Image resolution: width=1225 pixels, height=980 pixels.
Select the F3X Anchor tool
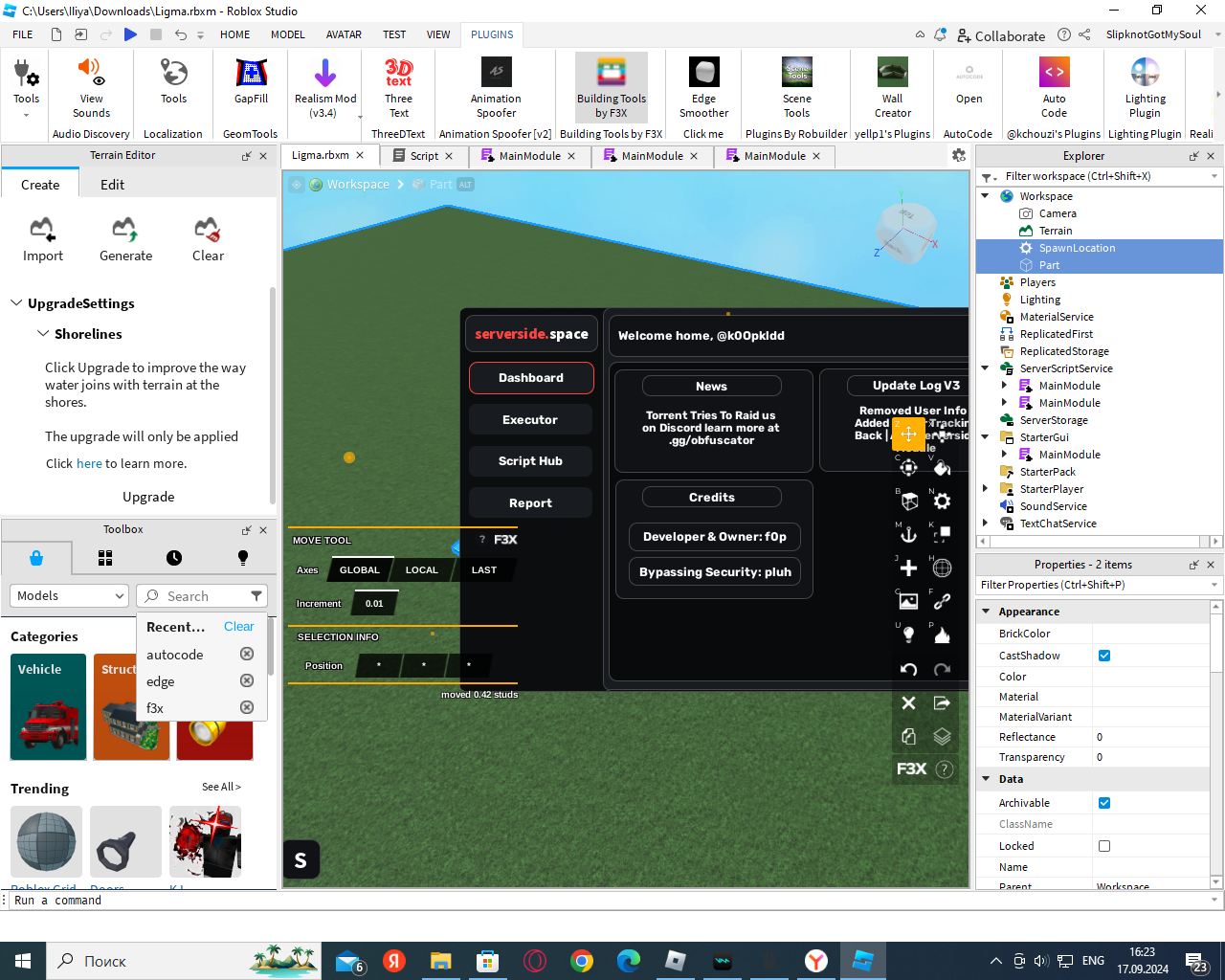click(908, 534)
